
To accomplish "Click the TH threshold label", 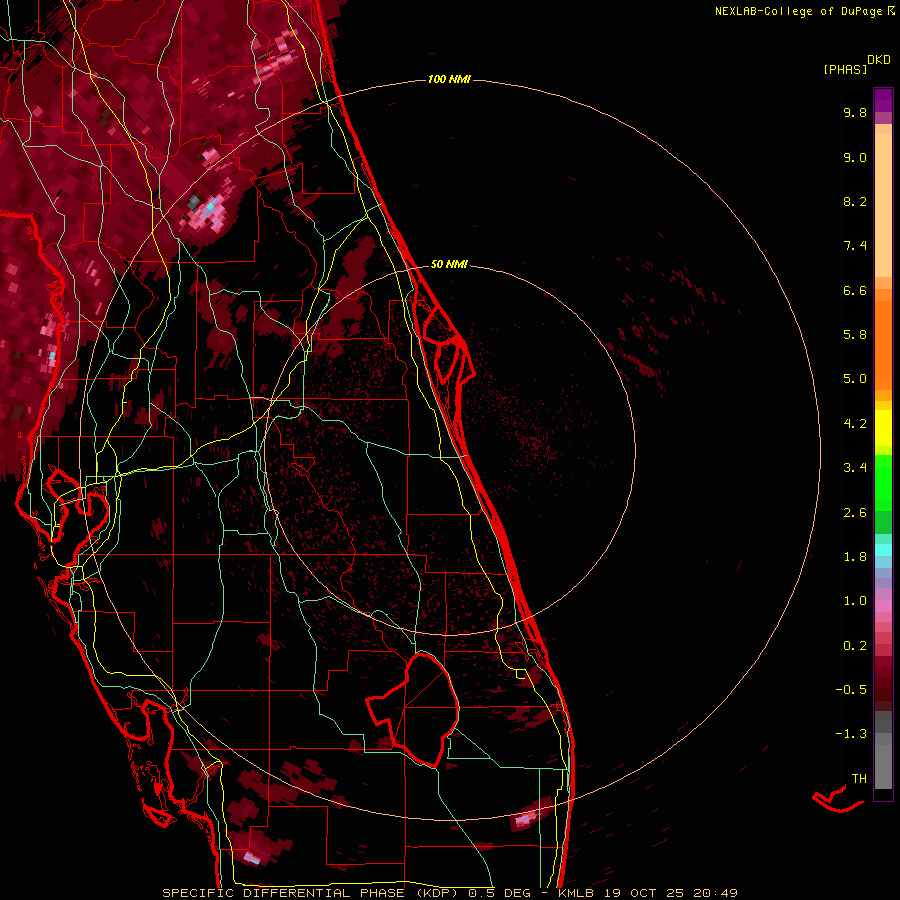I will tap(859, 779).
